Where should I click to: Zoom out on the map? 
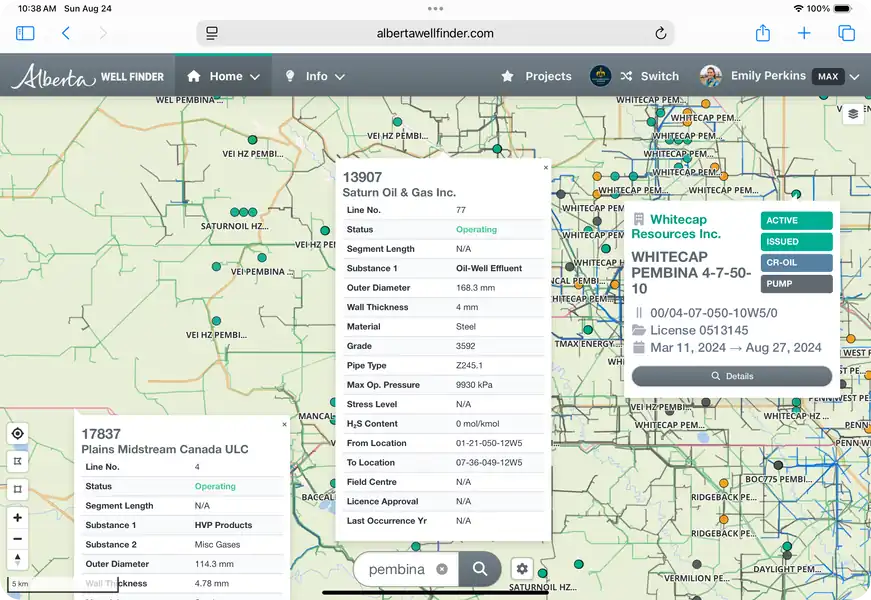17,538
